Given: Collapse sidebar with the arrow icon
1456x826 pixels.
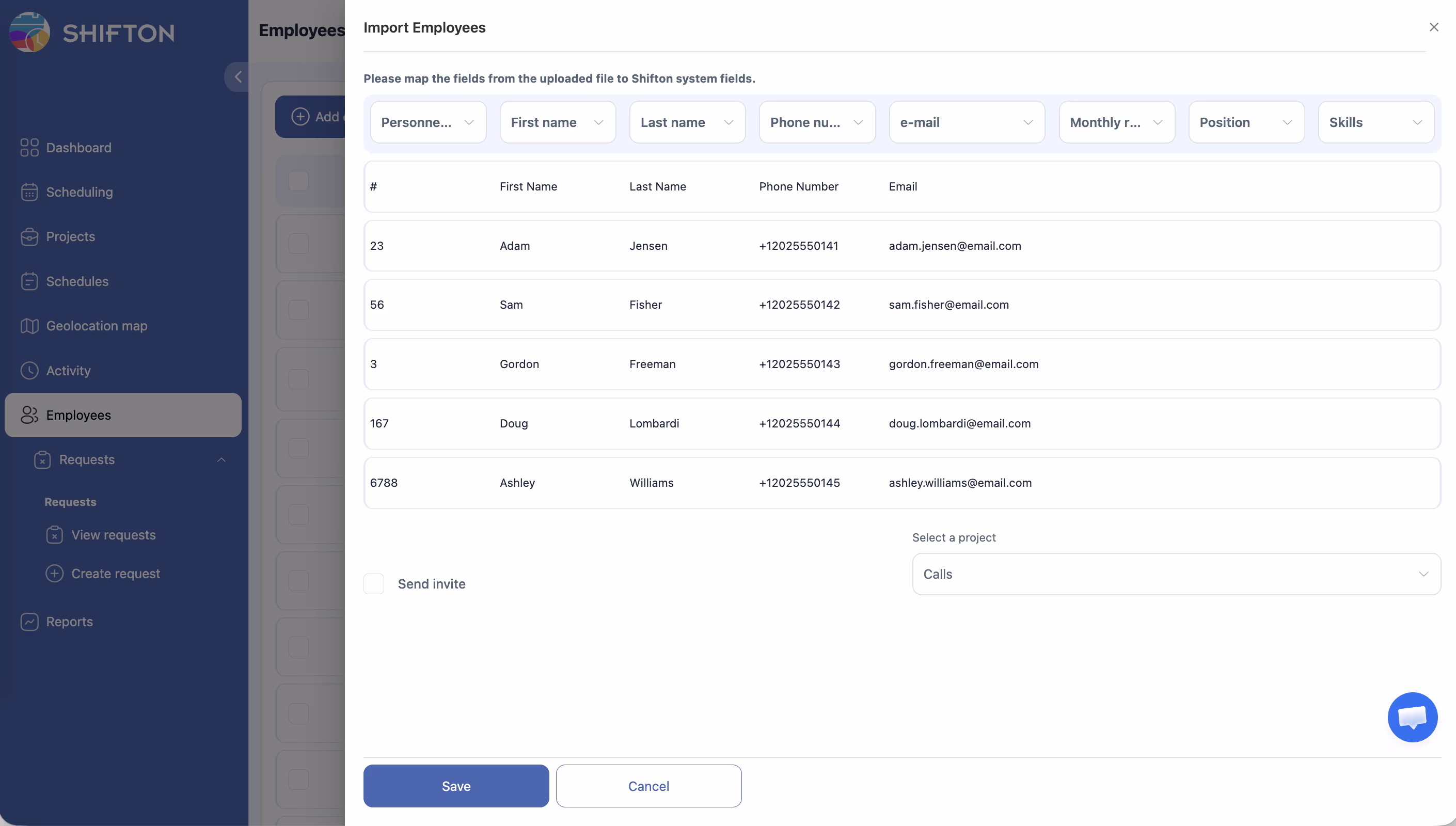Looking at the screenshot, I should 238,76.
